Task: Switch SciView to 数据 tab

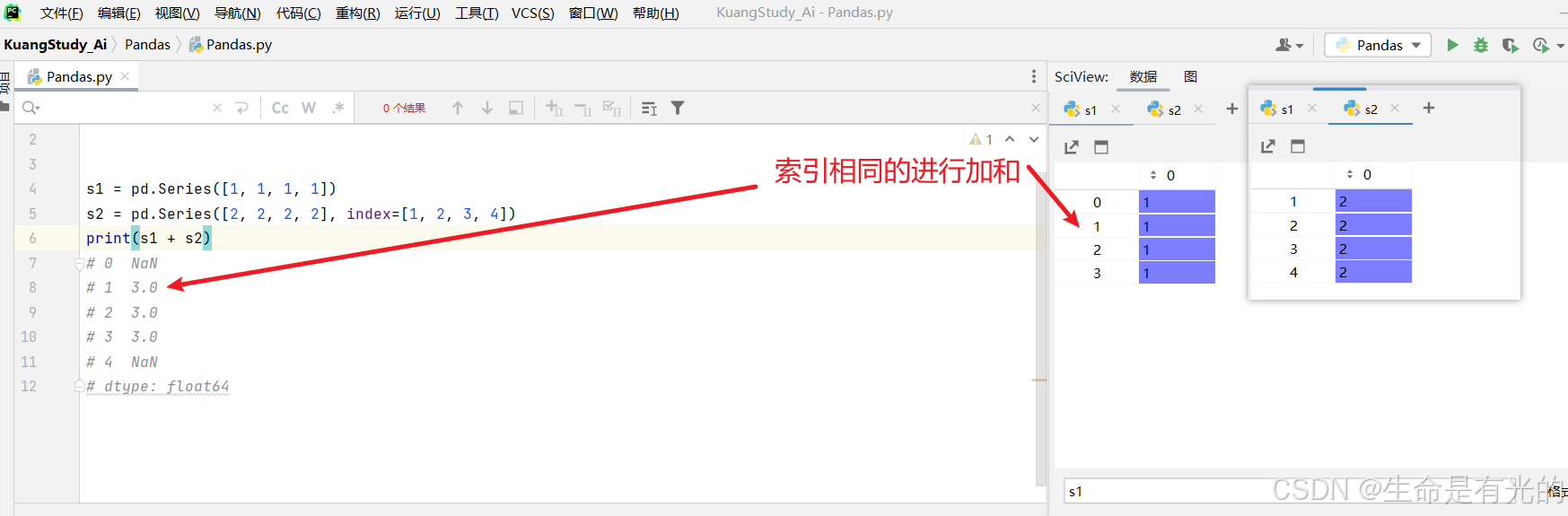Action: coord(1143,77)
